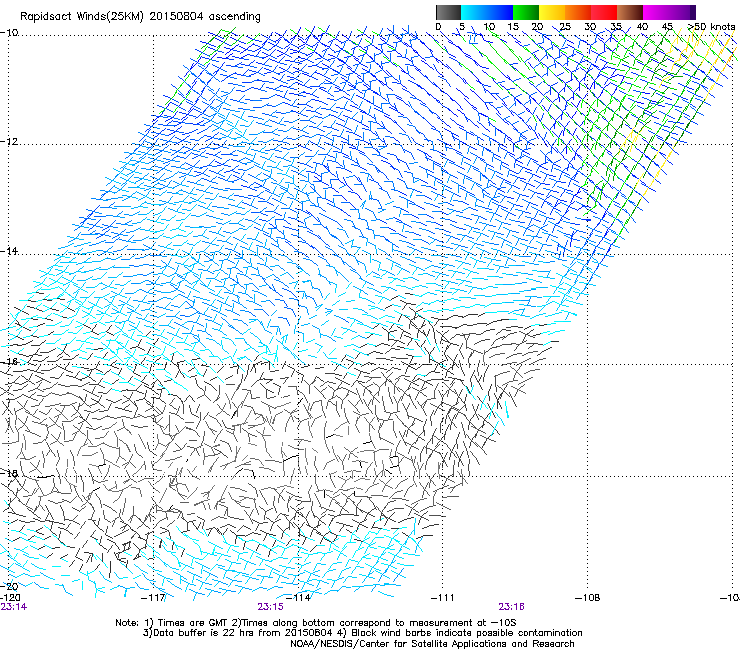The image size is (740, 650).
Task: Click the '15' label under the color scale
Action: [x=513, y=27]
